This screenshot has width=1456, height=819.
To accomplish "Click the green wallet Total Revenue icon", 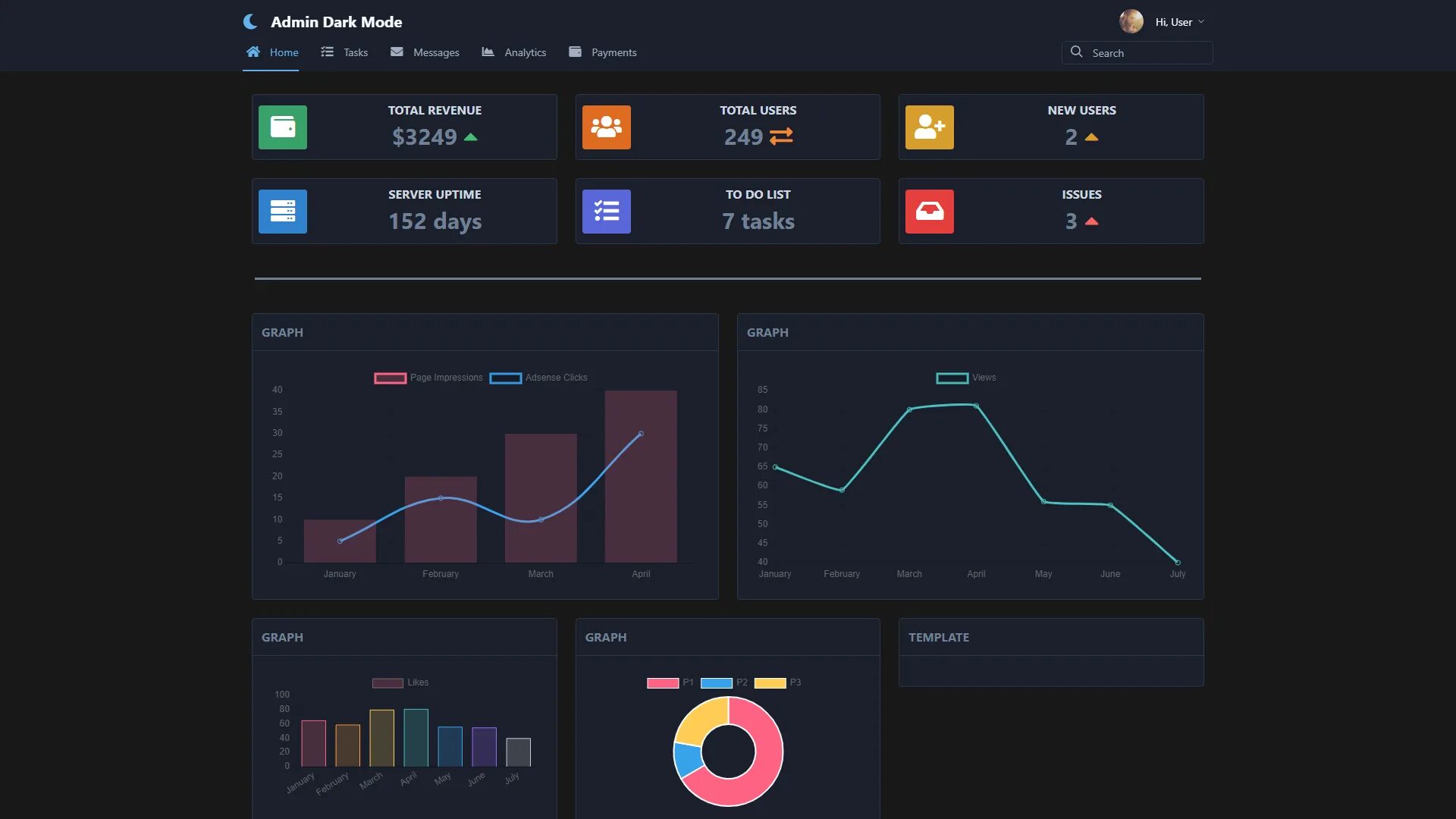I will tap(282, 127).
